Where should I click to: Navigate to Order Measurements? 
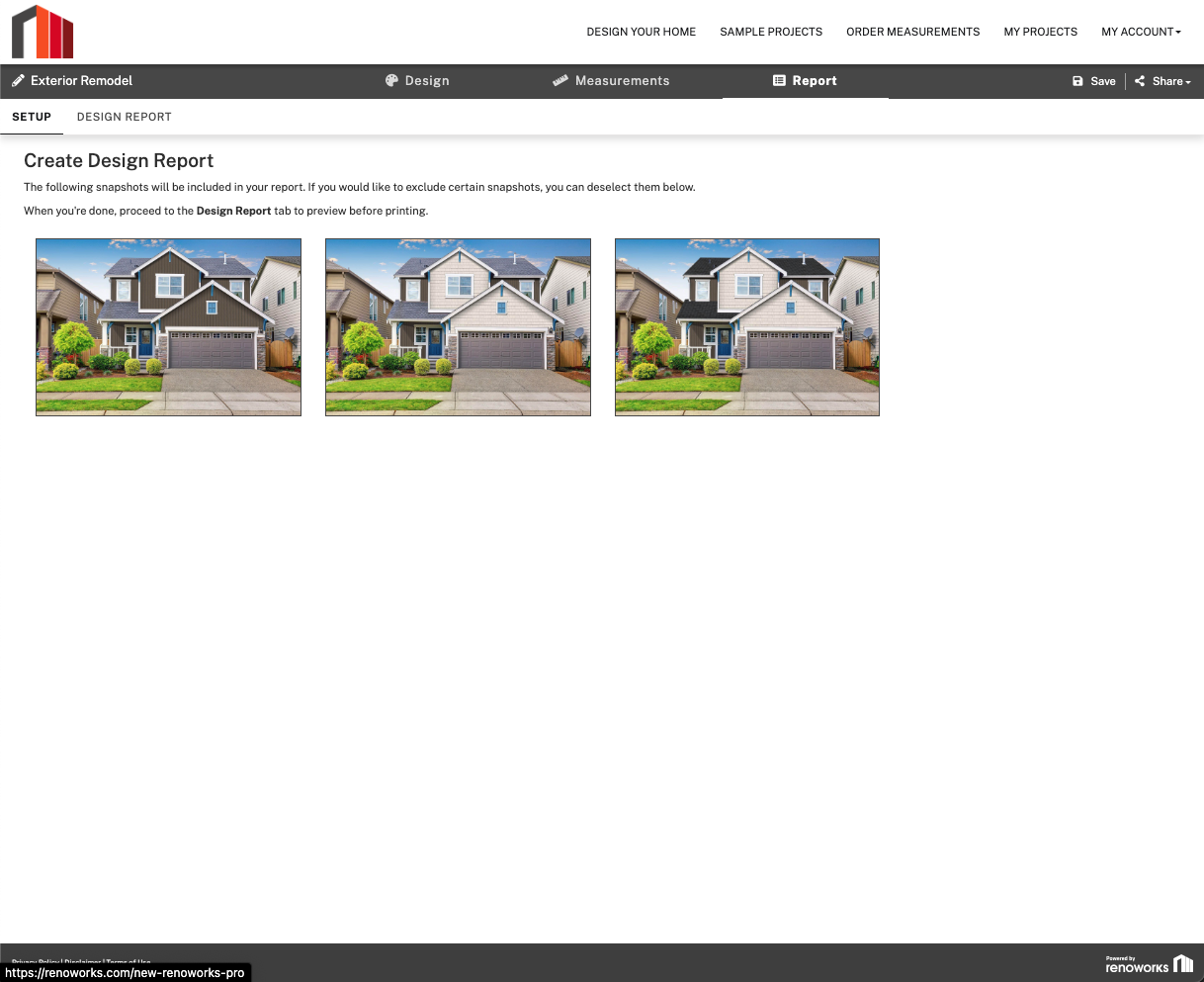tap(912, 32)
